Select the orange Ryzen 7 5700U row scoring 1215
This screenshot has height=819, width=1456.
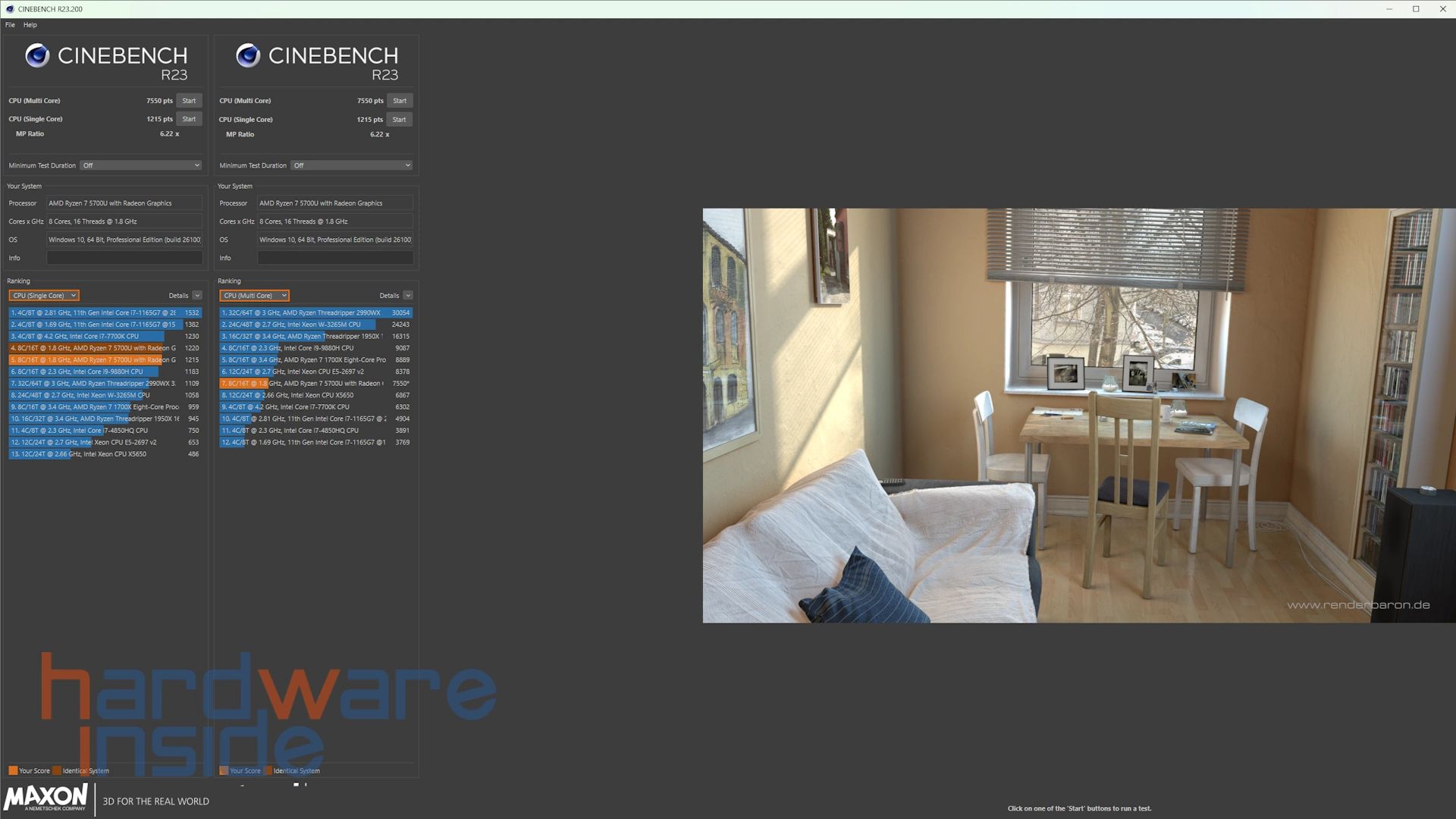coord(105,359)
